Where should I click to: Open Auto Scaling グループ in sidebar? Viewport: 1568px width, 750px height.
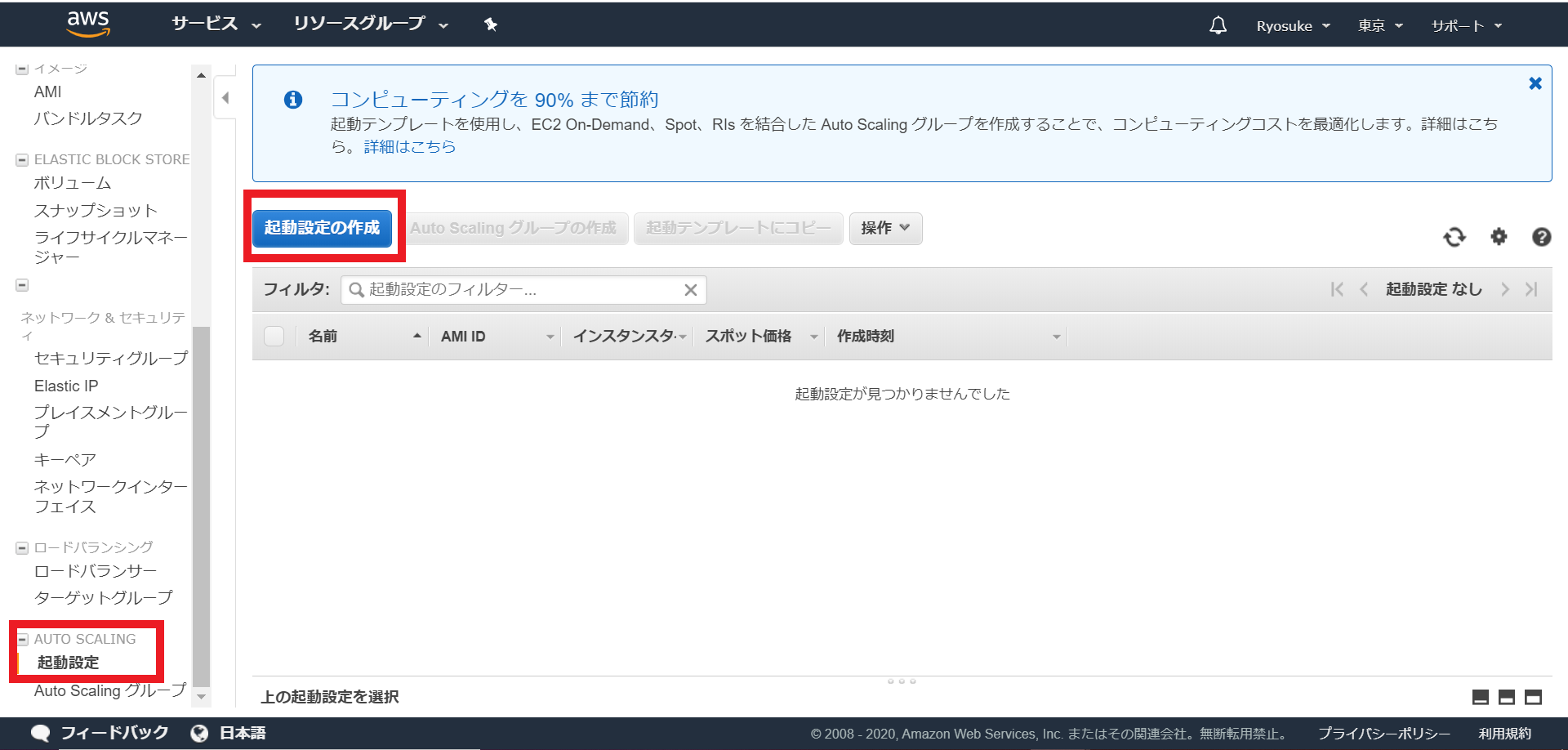[x=110, y=691]
